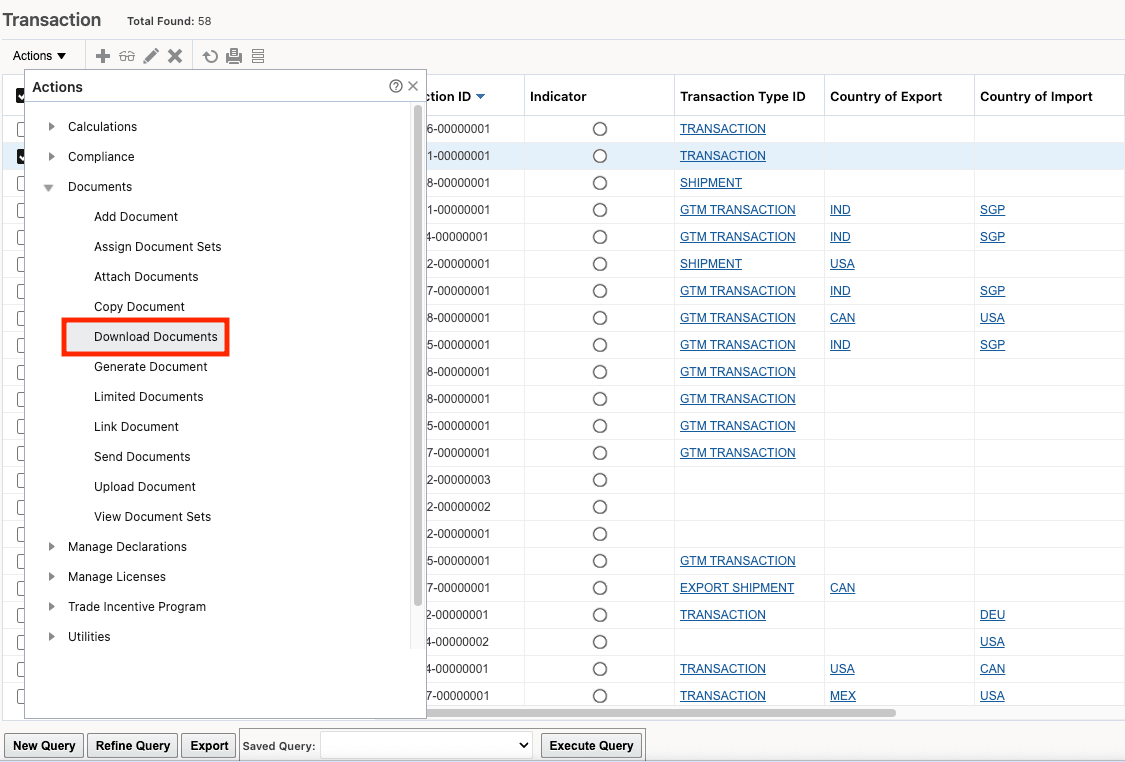Open print options using printer icon
Viewport: 1125px width, 762px height.
234,55
